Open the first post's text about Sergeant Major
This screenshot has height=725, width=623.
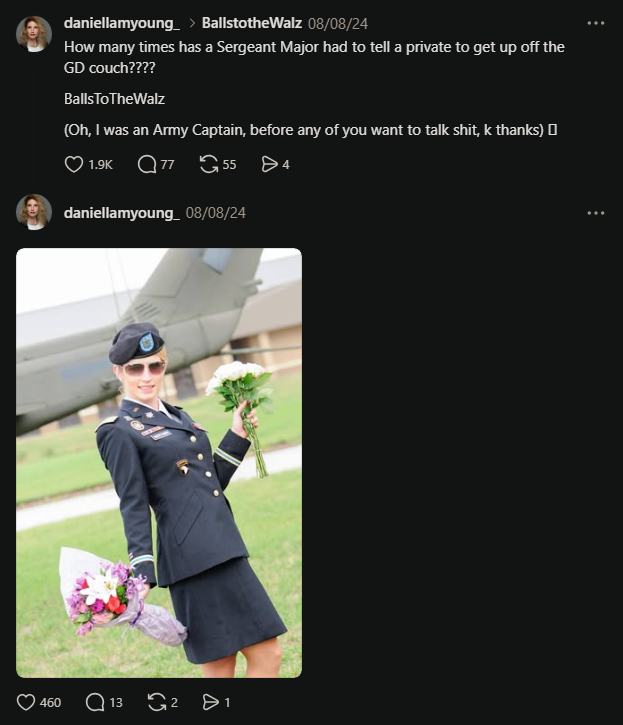pyautogui.click(x=314, y=57)
